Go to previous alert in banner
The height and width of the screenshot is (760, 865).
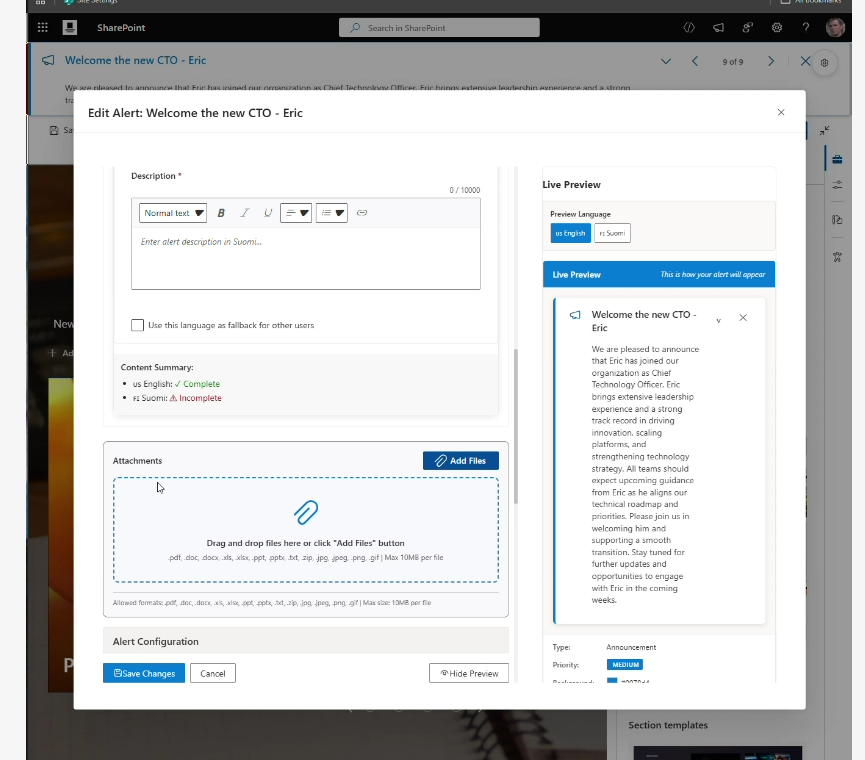[695, 62]
